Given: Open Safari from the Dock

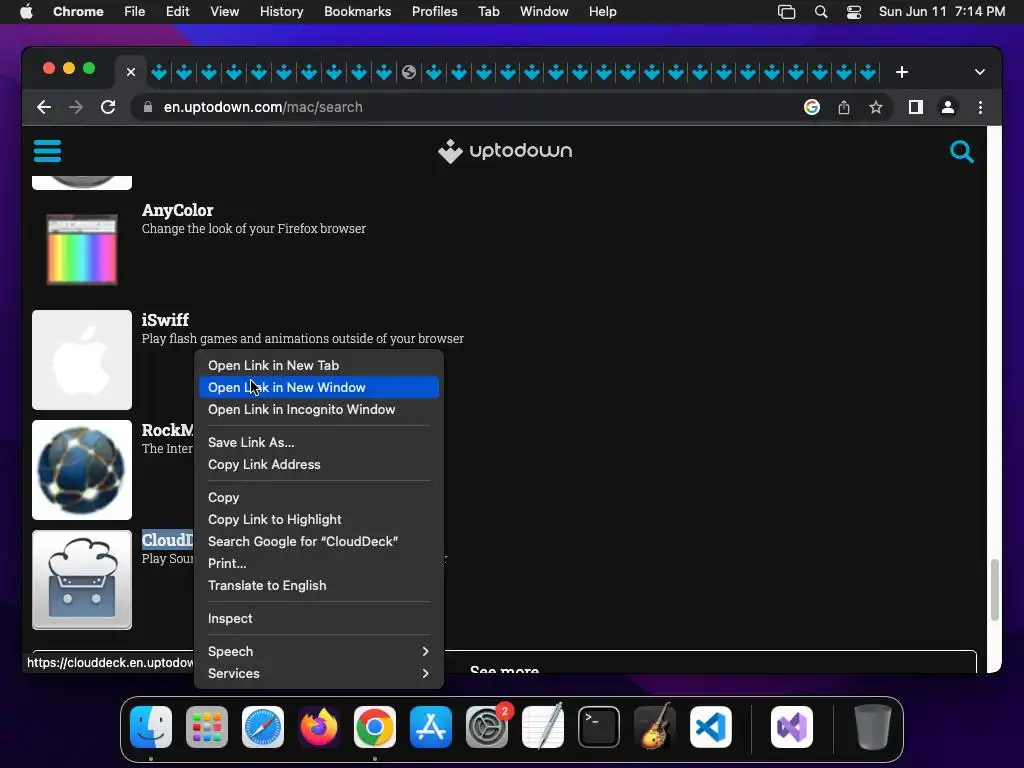Looking at the screenshot, I should (263, 727).
